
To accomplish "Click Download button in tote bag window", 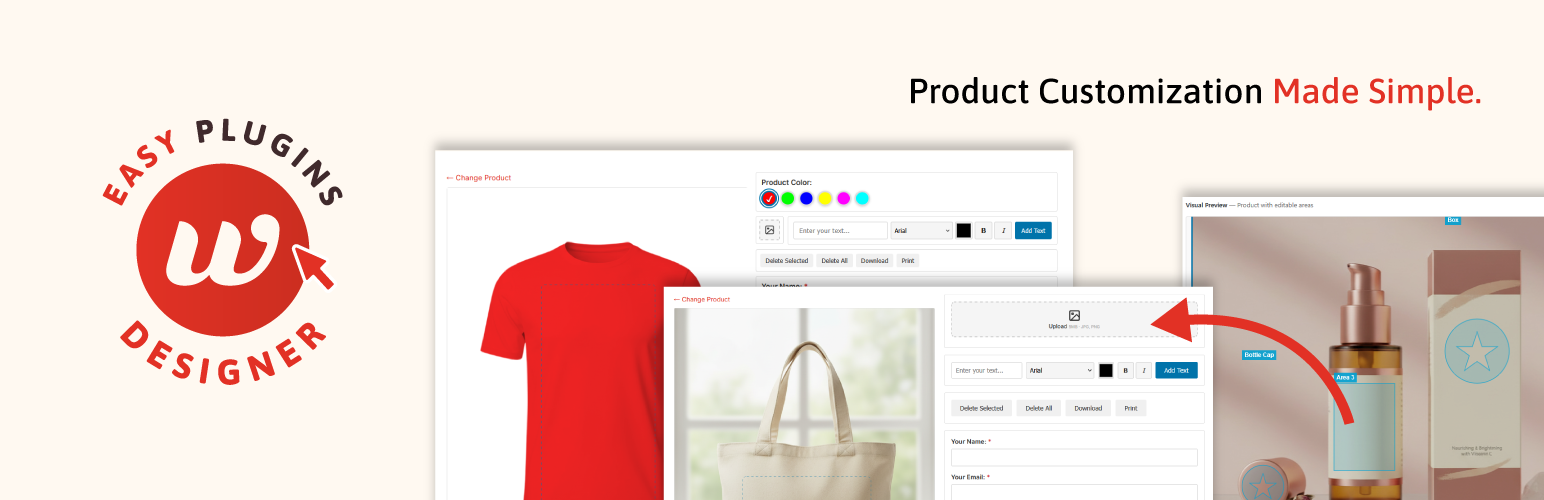I will 1088,408.
